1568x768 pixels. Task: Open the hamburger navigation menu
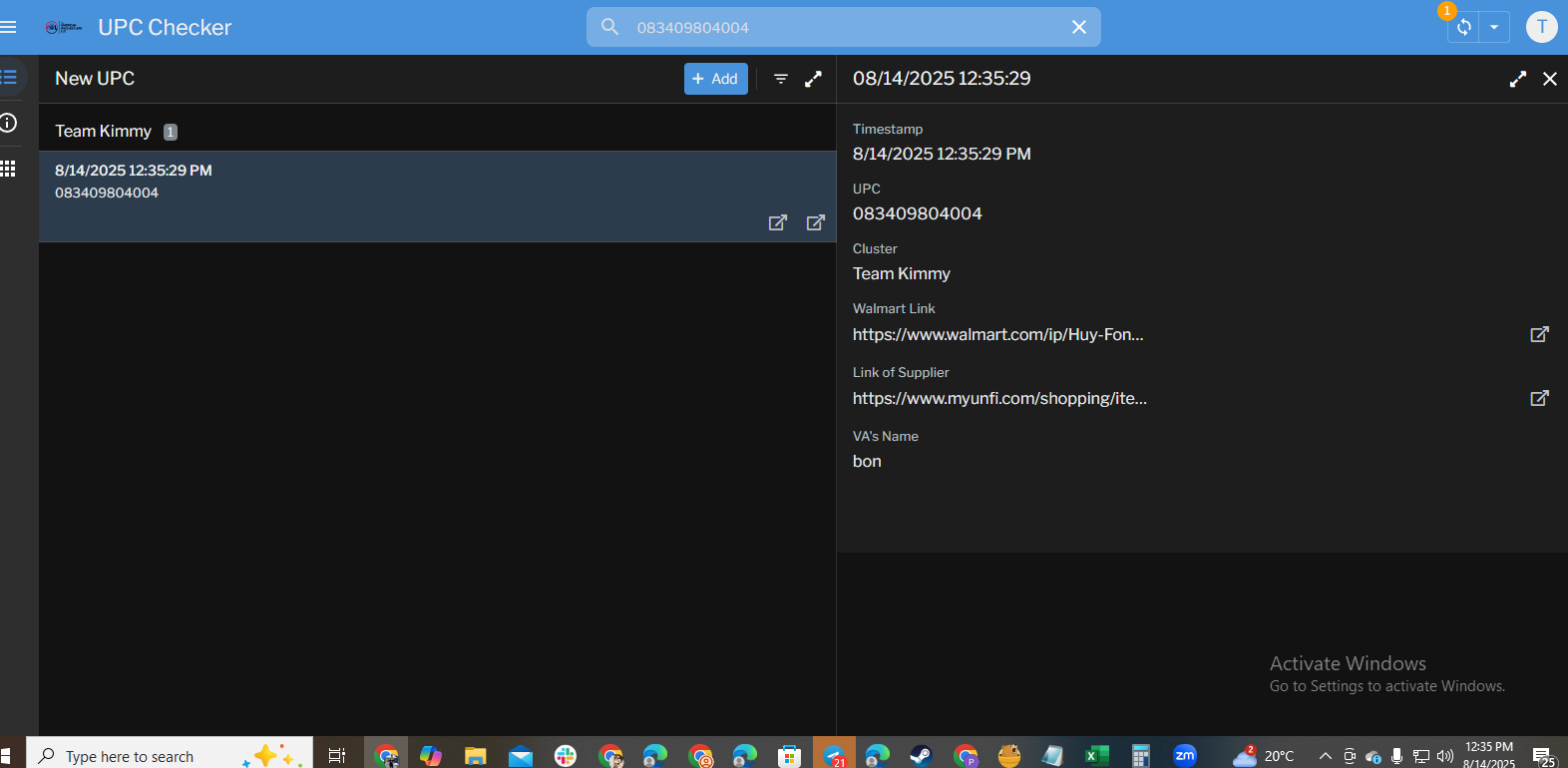pos(9,27)
